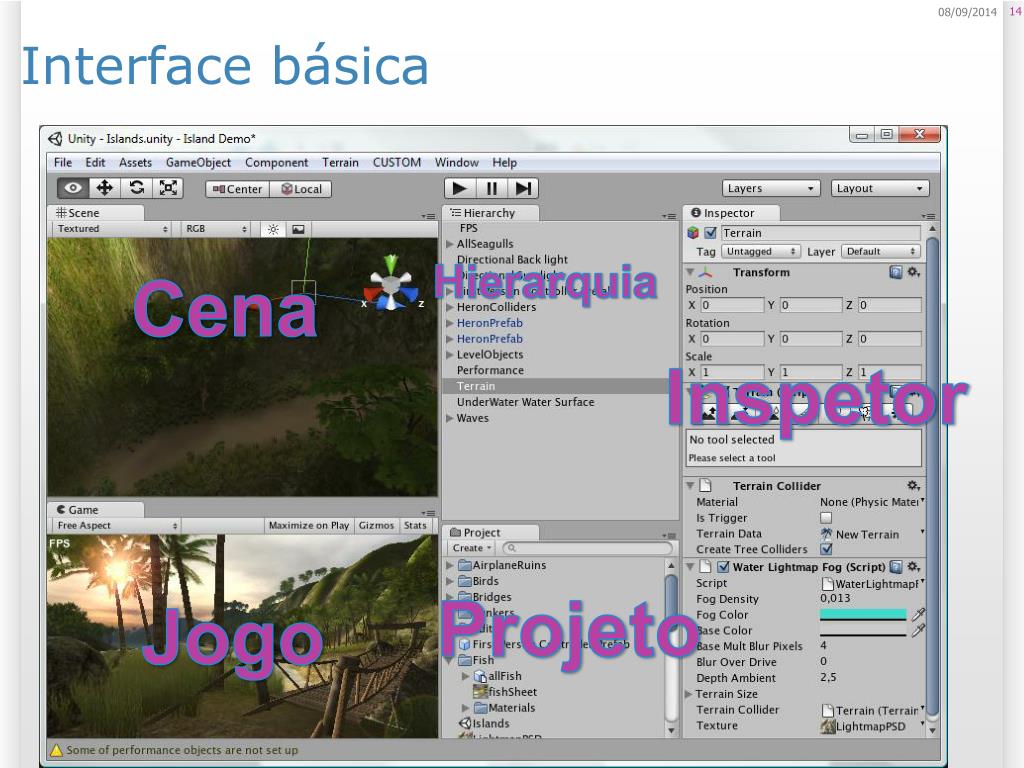Open the Textured draw mode dropdown
1024x768 pixels.
(x=112, y=229)
